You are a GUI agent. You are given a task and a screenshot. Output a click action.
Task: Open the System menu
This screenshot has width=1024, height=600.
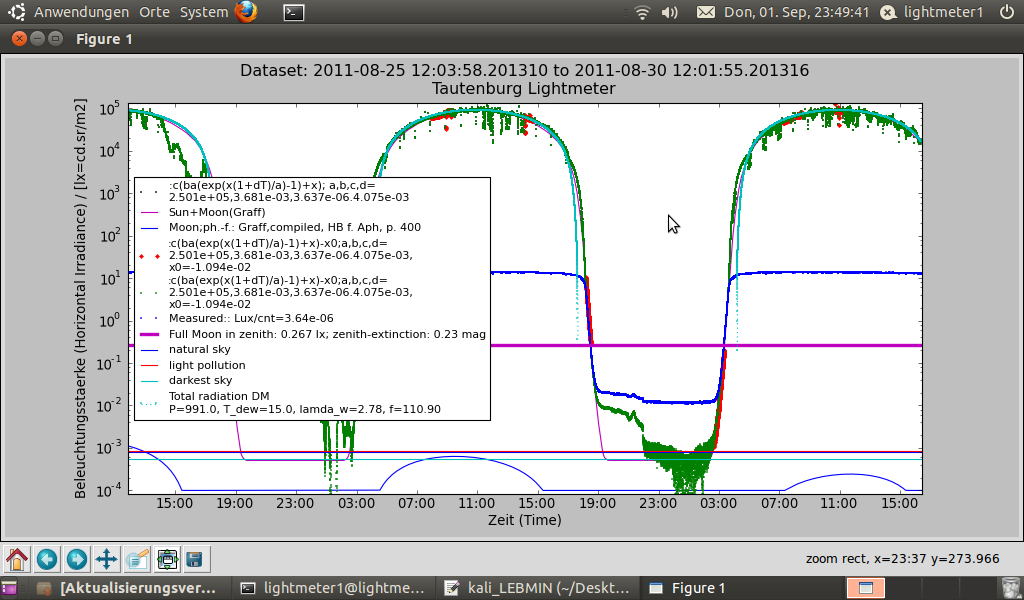(x=204, y=12)
